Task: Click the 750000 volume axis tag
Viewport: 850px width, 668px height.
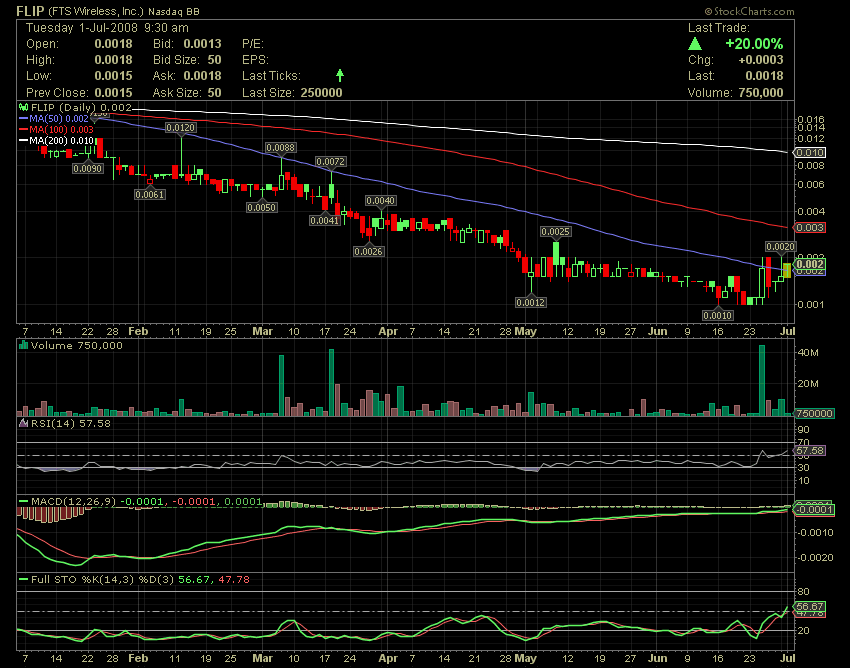Action: click(x=814, y=413)
